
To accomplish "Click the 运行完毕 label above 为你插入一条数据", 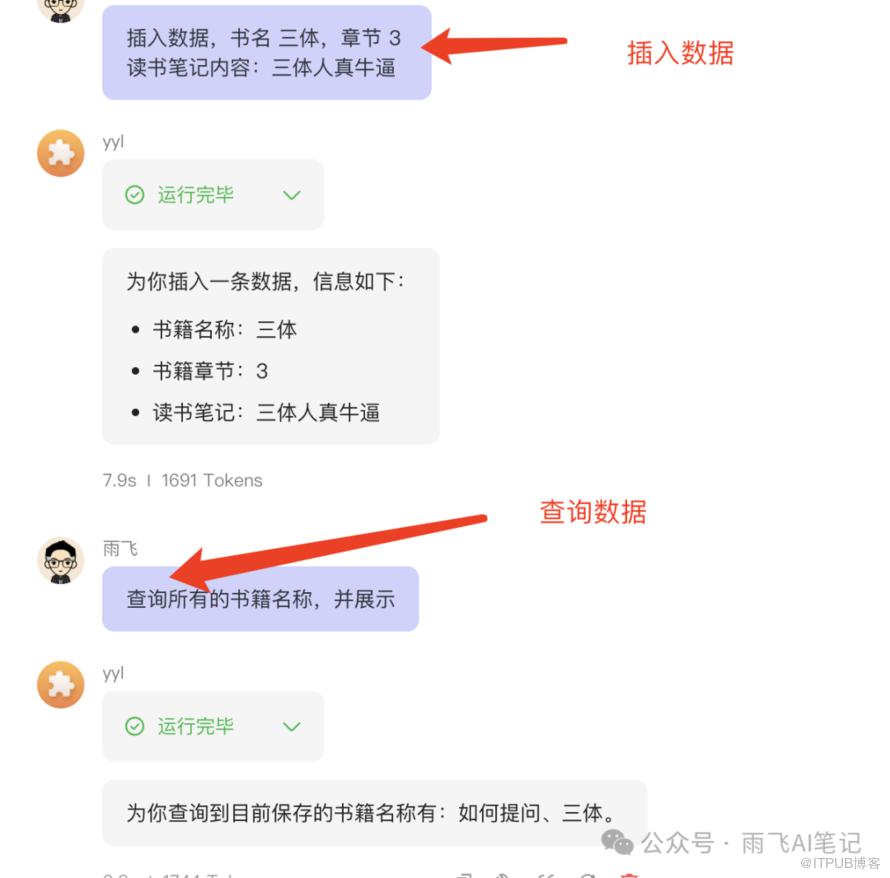I will 196,195.
